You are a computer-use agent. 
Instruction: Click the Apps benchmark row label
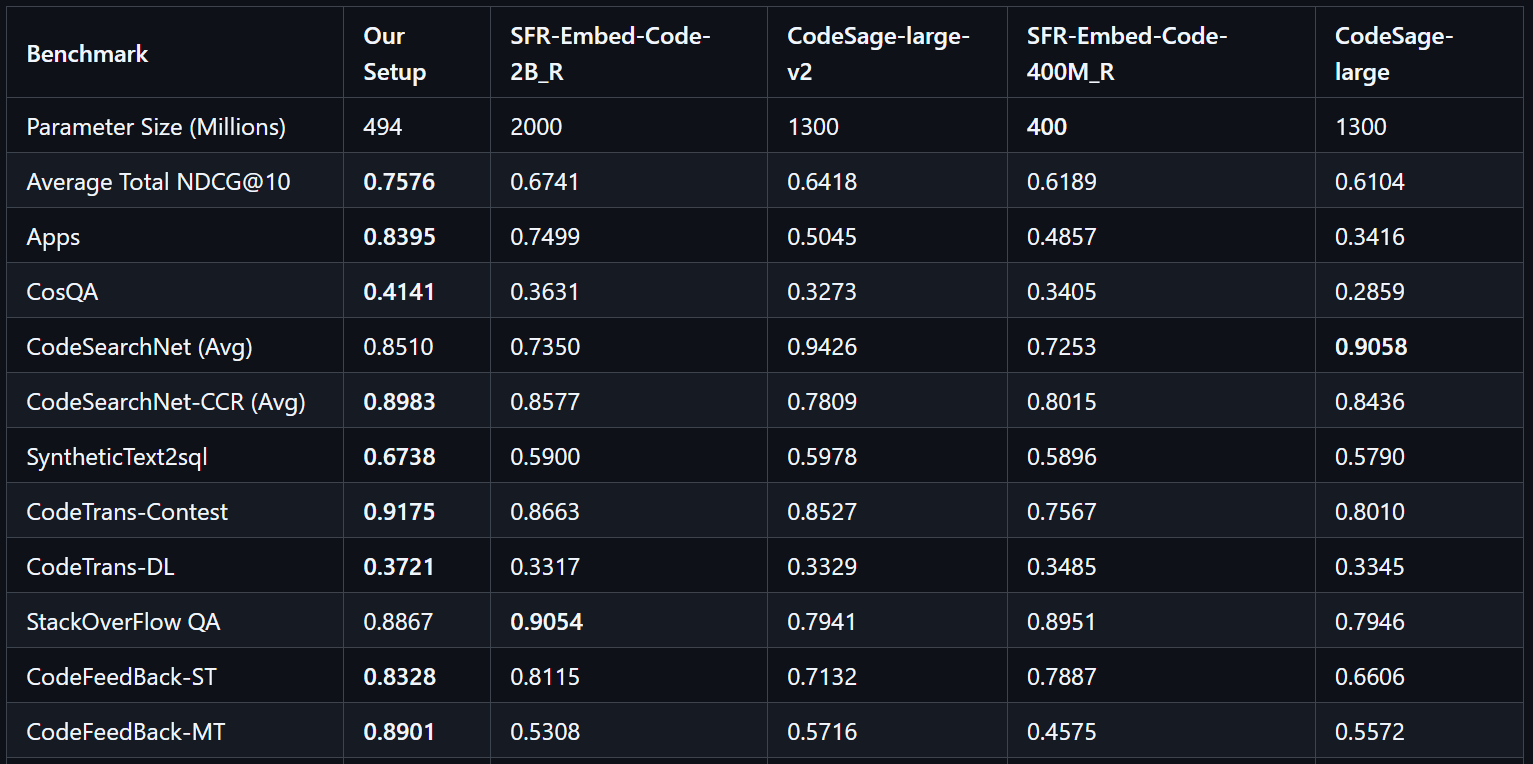[x=53, y=237]
